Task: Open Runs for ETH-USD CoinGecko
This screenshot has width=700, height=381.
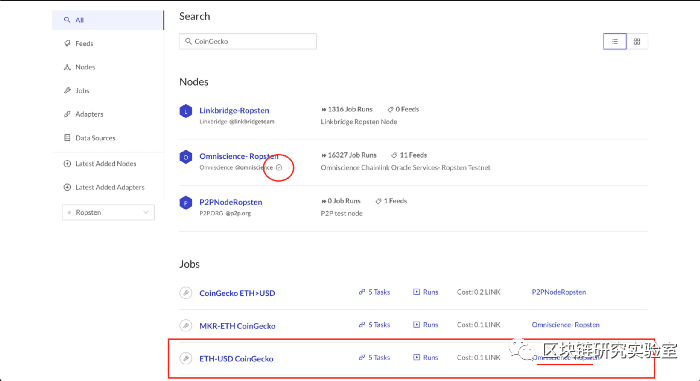Action: (425, 358)
